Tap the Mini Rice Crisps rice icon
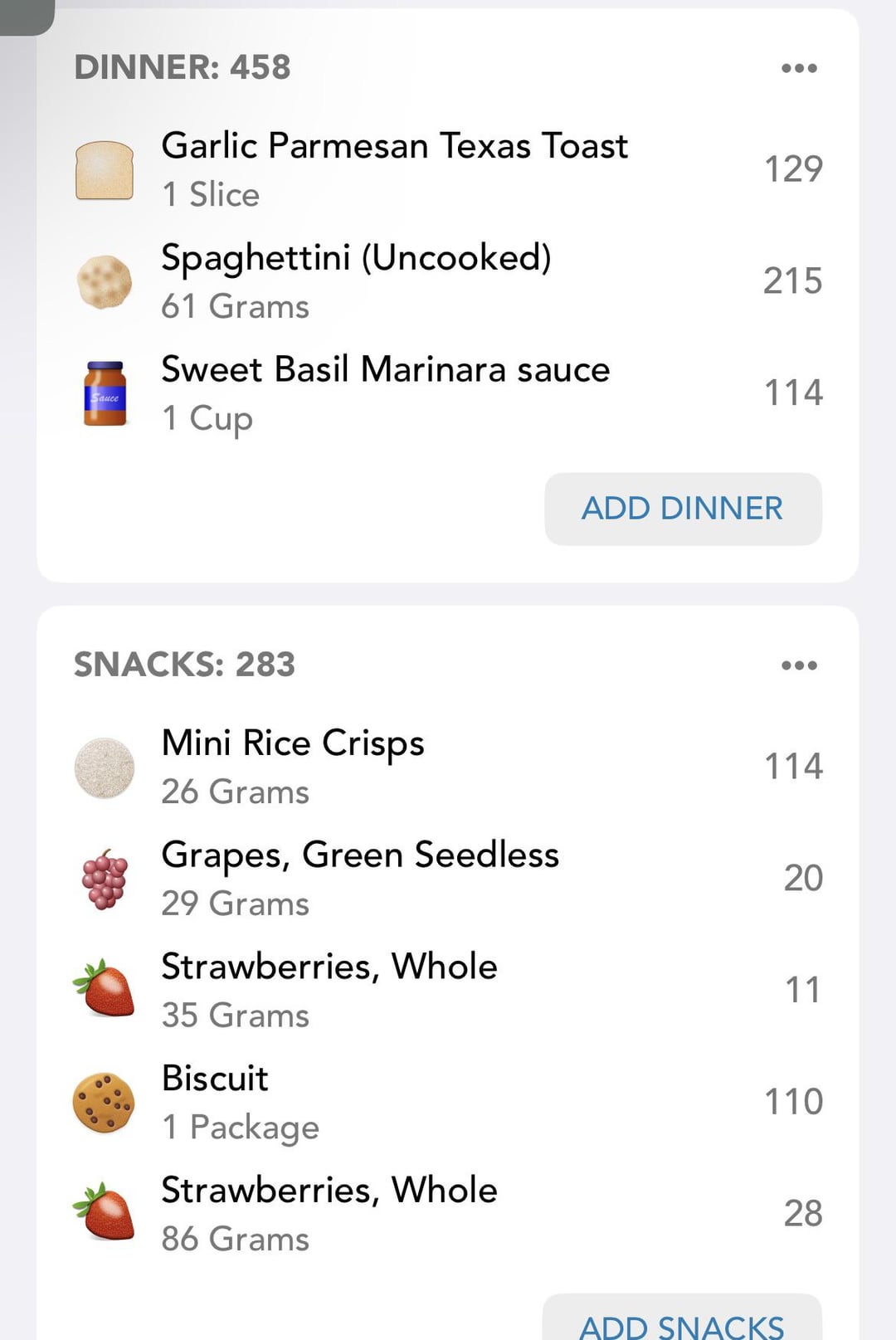 [x=105, y=767]
